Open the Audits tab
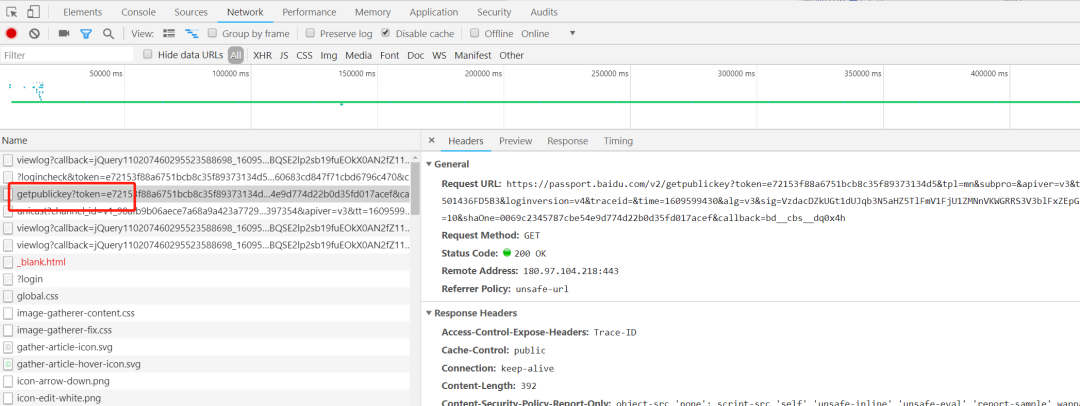This screenshot has height=406, width=1080. point(544,12)
